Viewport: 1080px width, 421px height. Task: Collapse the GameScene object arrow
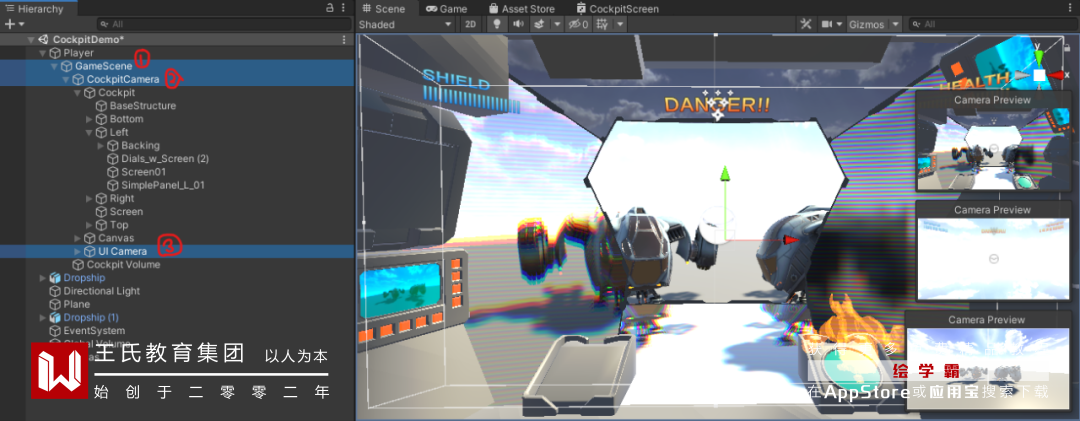[x=54, y=66]
